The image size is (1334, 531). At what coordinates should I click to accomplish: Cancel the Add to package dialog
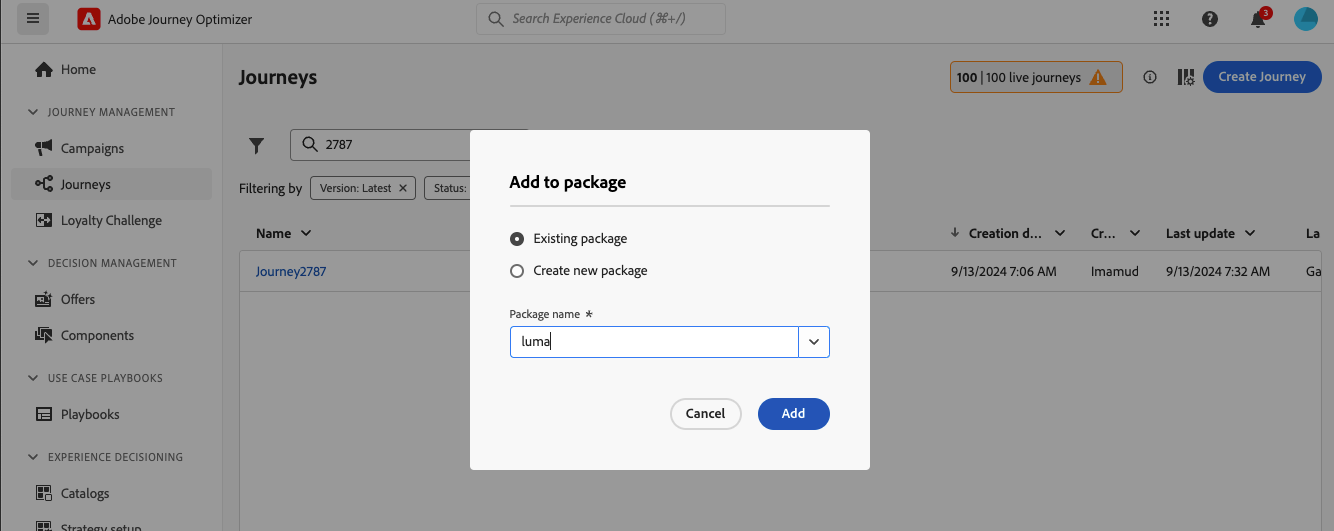[x=705, y=414]
